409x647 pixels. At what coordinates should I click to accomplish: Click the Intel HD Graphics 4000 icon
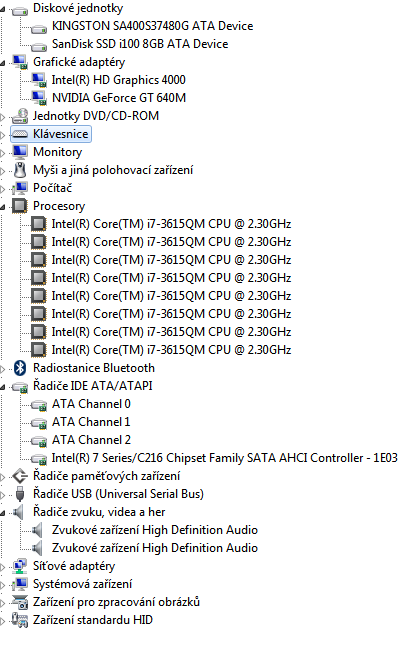click(x=39, y=80)
